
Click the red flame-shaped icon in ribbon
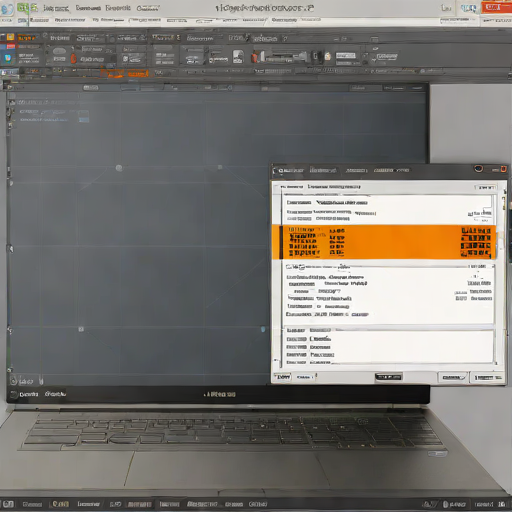(73, 59)
